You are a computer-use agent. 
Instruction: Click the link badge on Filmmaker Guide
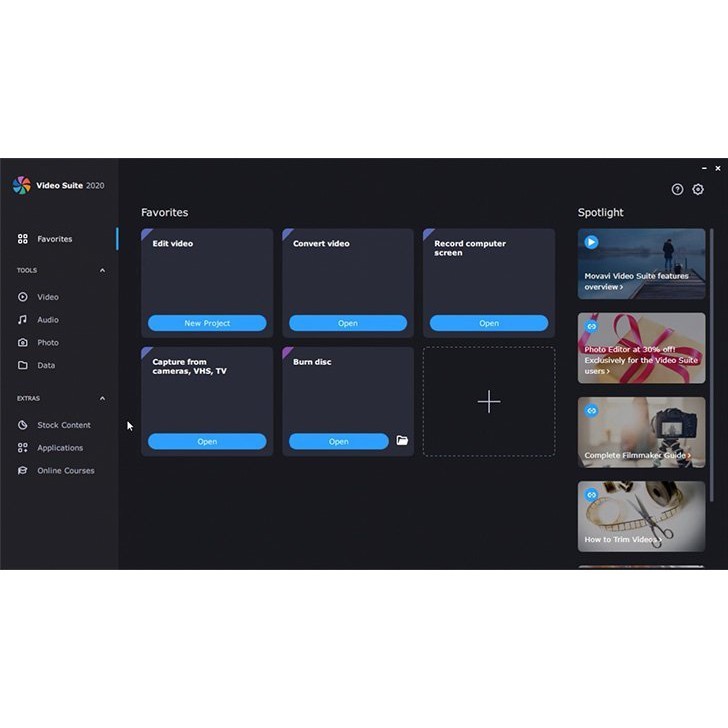tap(591, 410)
